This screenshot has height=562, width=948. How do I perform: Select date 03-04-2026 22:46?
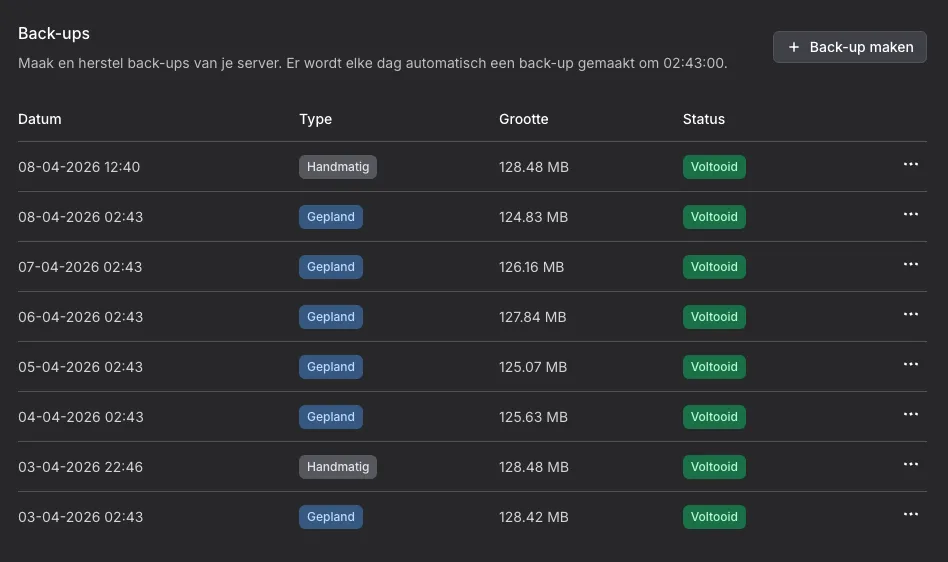click(80, 467)
